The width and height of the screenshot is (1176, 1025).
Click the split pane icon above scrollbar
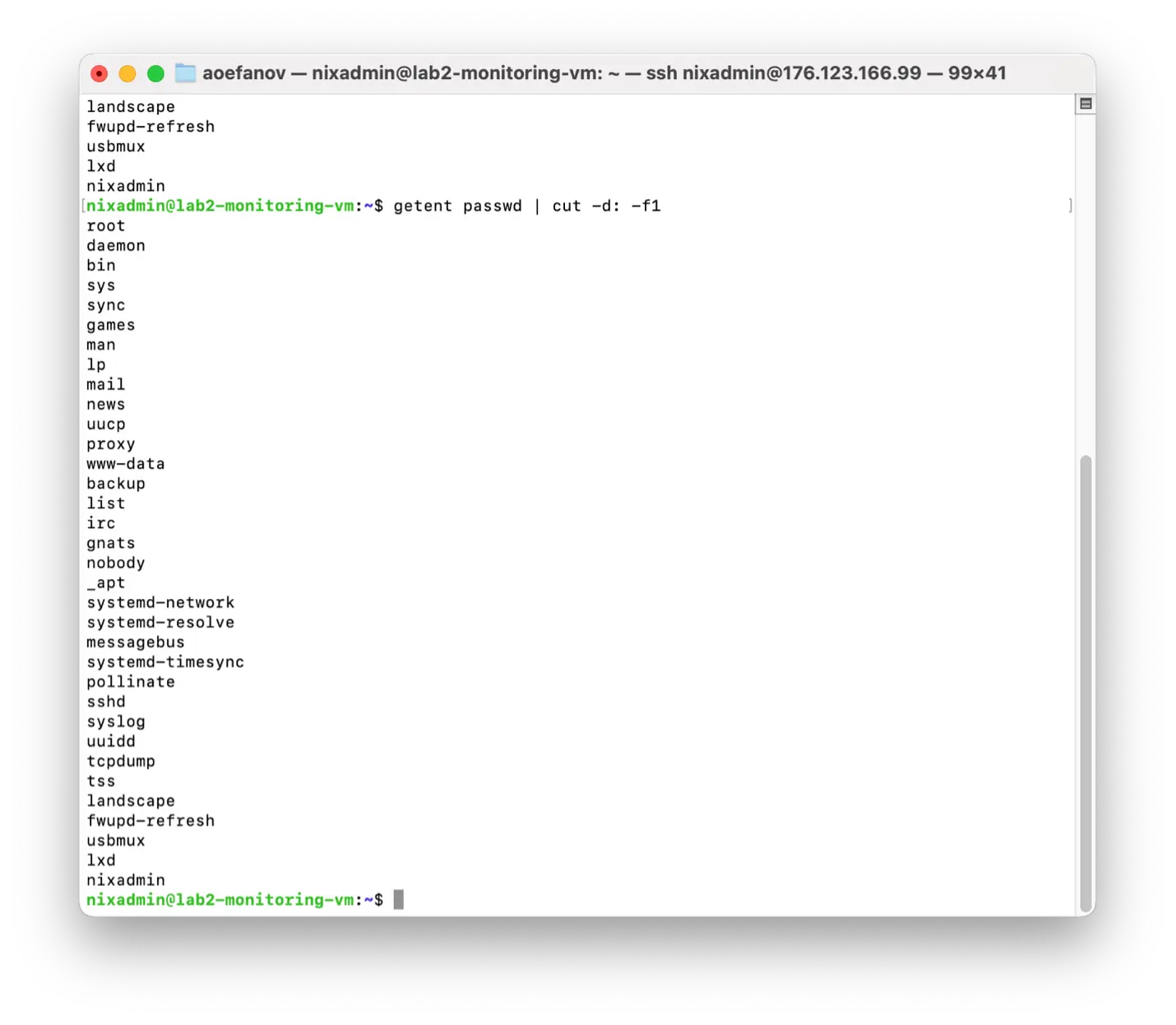pos(1085,104)
